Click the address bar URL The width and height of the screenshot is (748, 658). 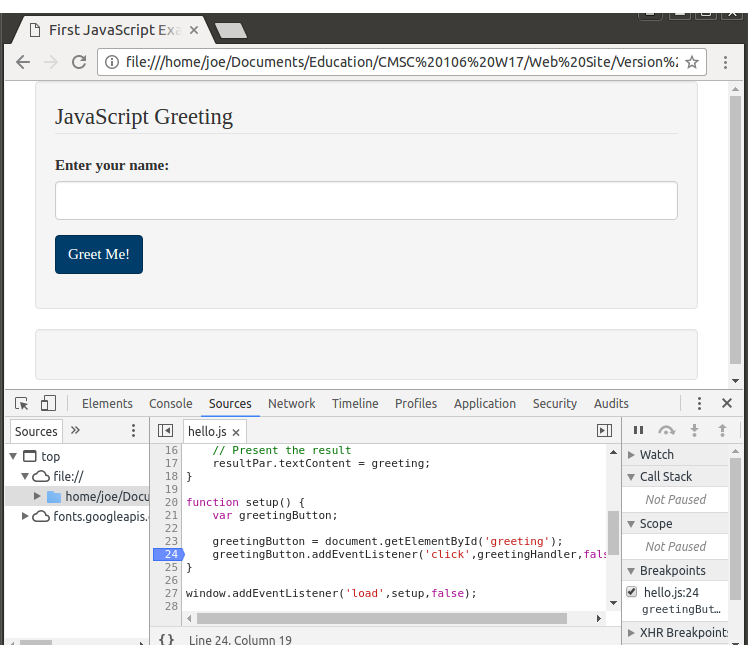click(x=401, y=62)
